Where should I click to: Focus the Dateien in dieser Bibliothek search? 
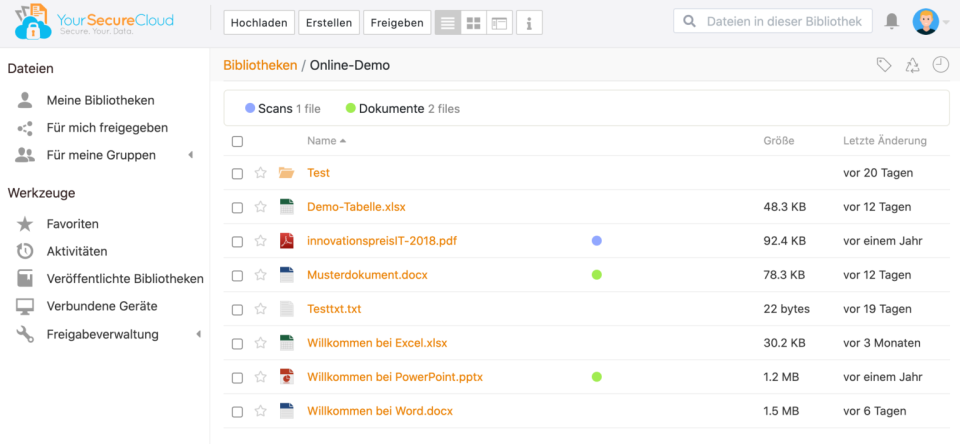pos(773,21)
